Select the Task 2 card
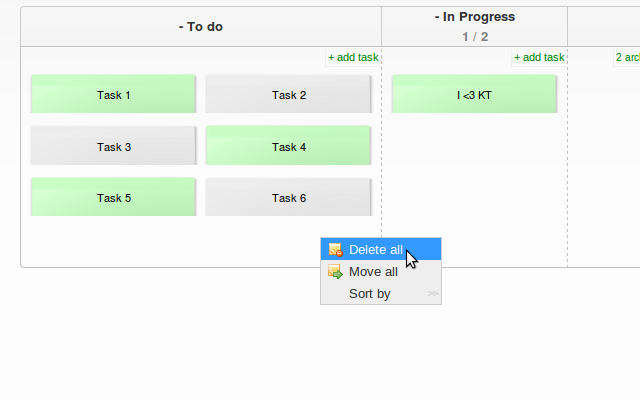640x400 pixels. (x=289, y=95)
